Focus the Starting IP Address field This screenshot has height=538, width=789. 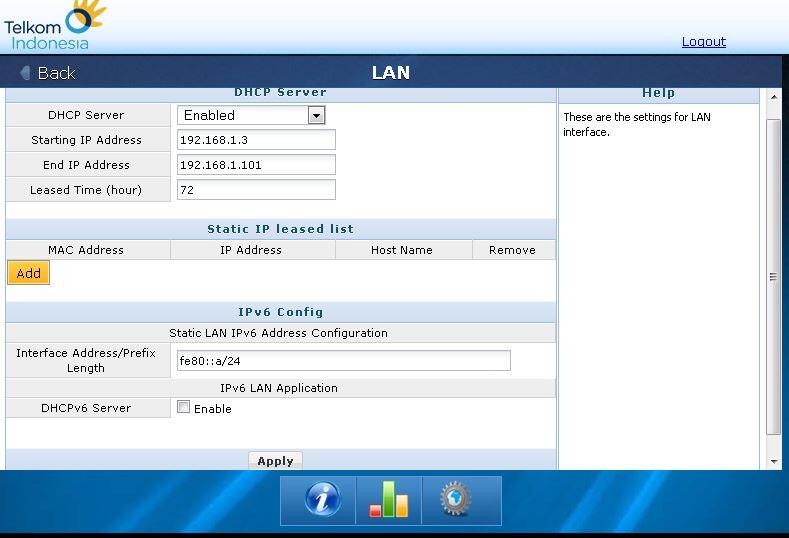256,140
